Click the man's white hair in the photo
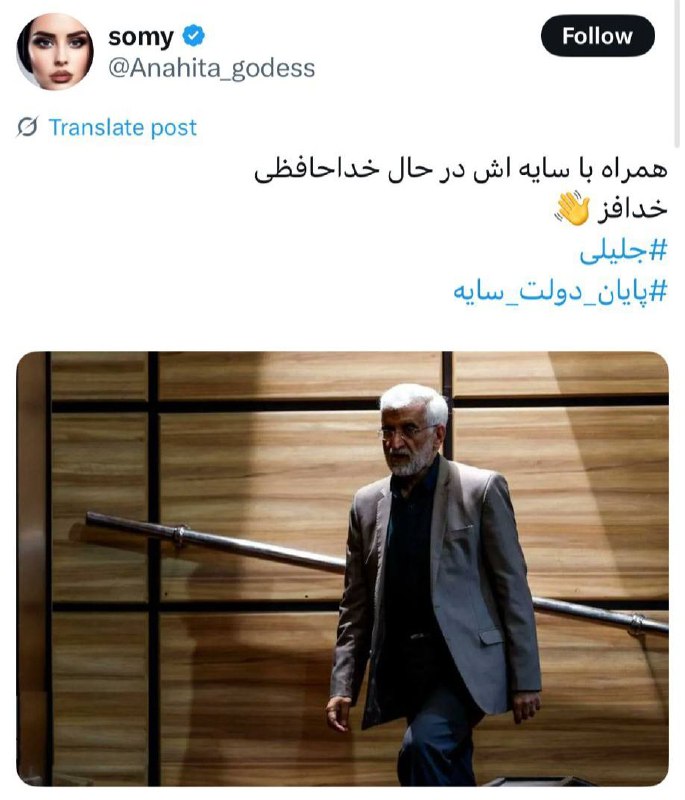Image resolution: width=685 pixels, height=800 pixels. pyautogui.click(x=416, y=403)
